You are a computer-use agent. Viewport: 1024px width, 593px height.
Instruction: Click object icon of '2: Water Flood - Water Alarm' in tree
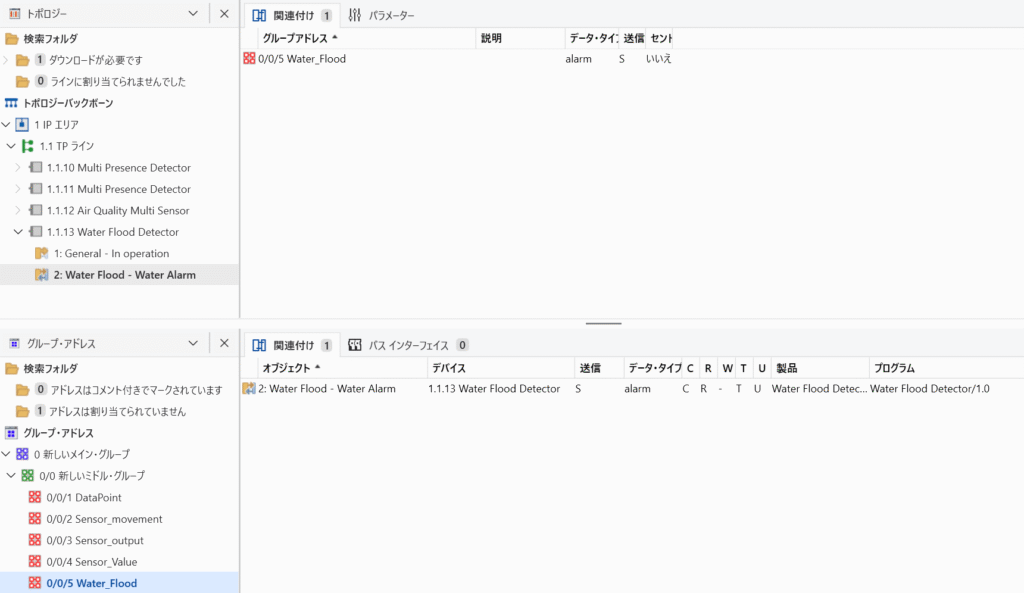point(42,275)
